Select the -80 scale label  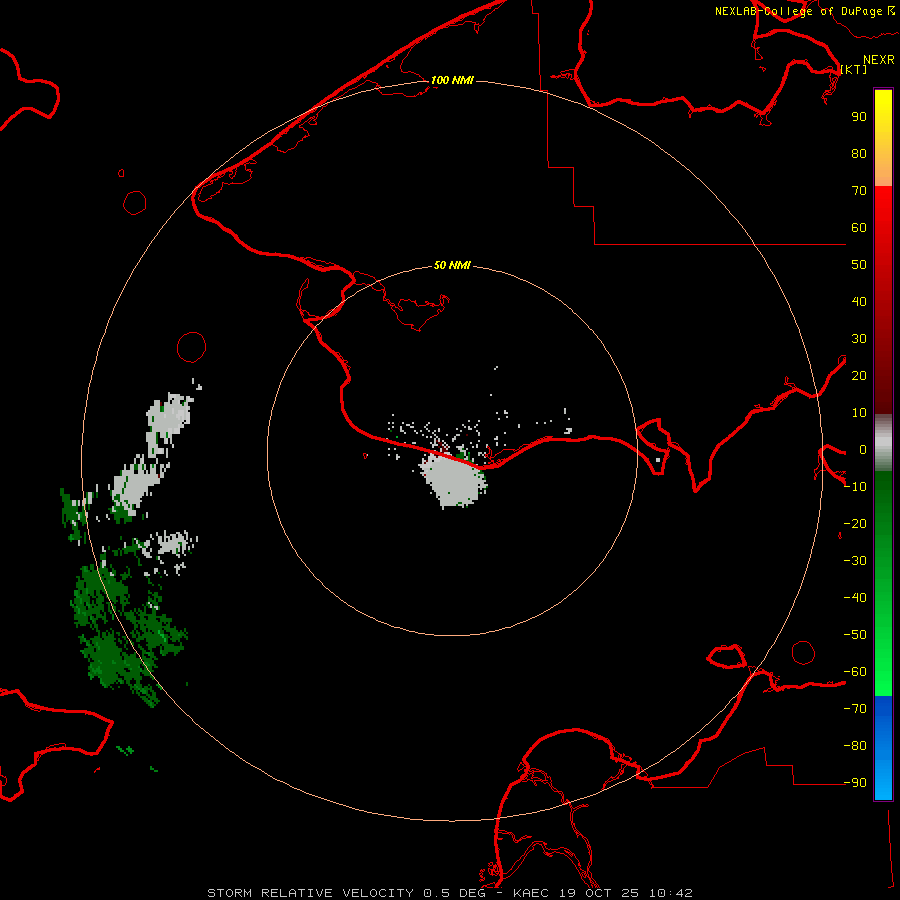pyautogui.click(x=855, y=746)
